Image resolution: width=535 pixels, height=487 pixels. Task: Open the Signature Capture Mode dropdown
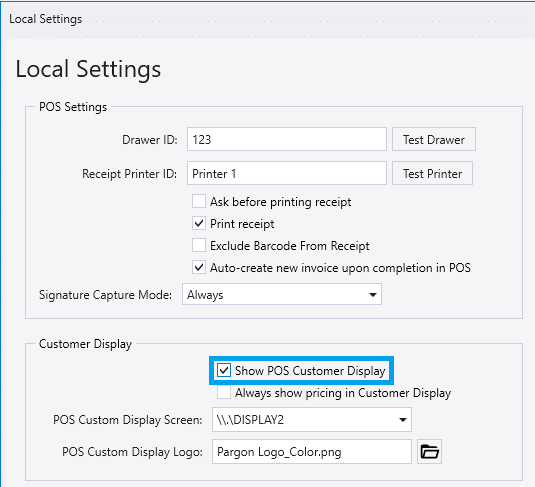point(282,294)
